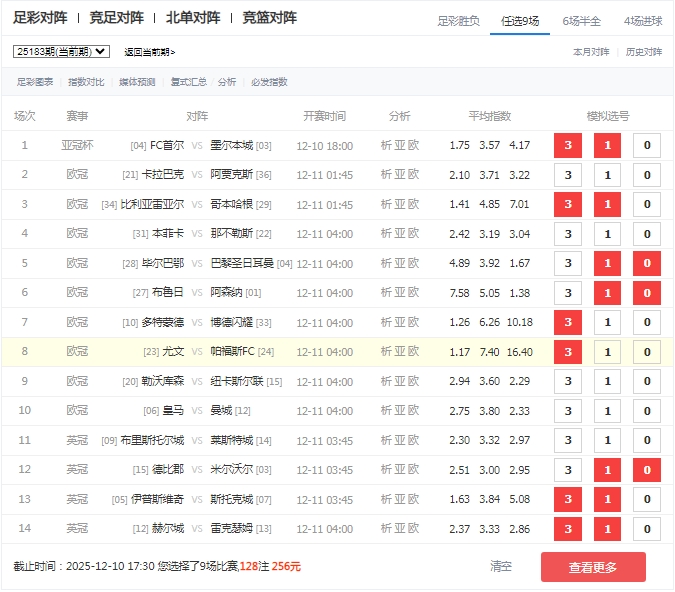Open 必发指数 in the sub toolbar
The width and height of the screenshot is (675, 592).
tap(269, 82)
